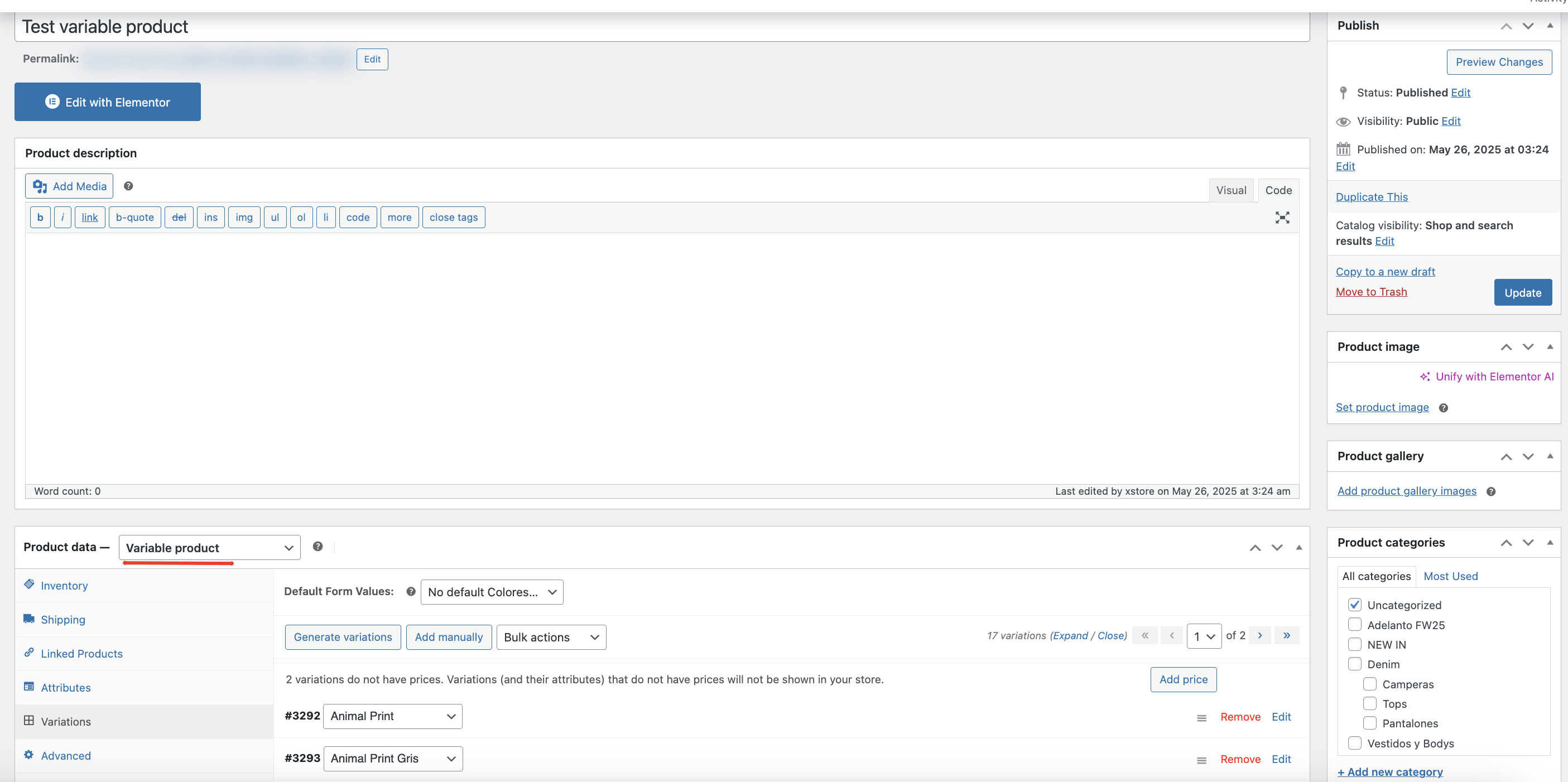
Task: Move Product data panel up
Action: click(1254, 548)
